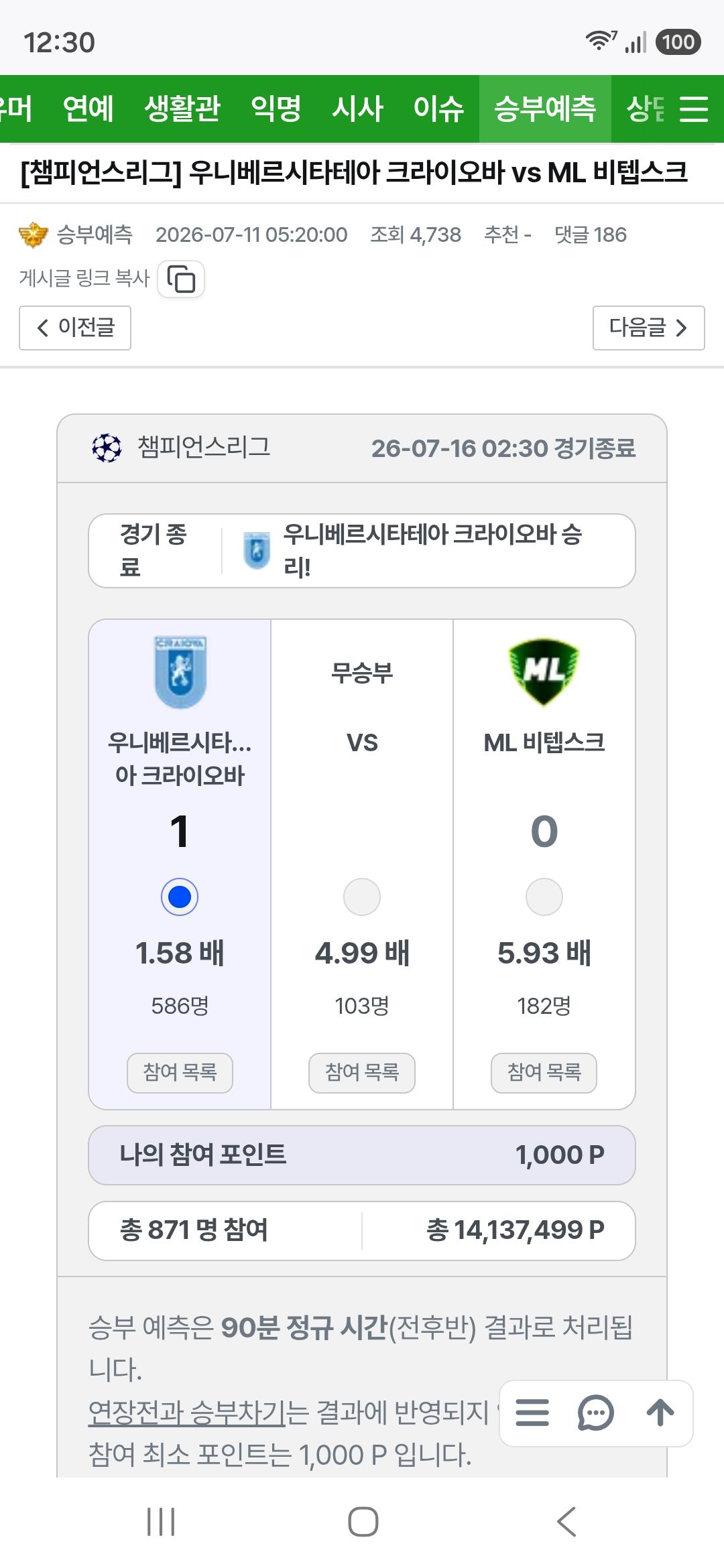This screenshot has width=724, height=1568.
Task: Go to next post with 다음글
Action: tap(649, 328)
